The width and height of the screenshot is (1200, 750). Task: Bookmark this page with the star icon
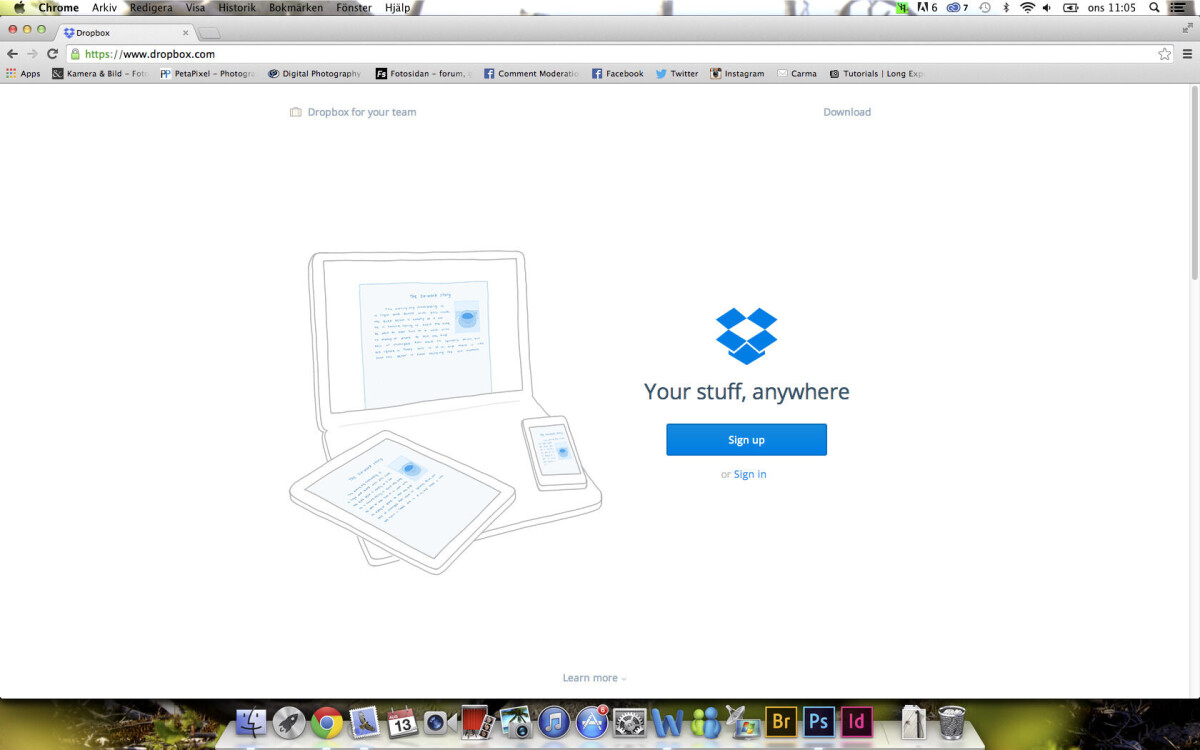pyautogui.click(x=1164, y=54)
